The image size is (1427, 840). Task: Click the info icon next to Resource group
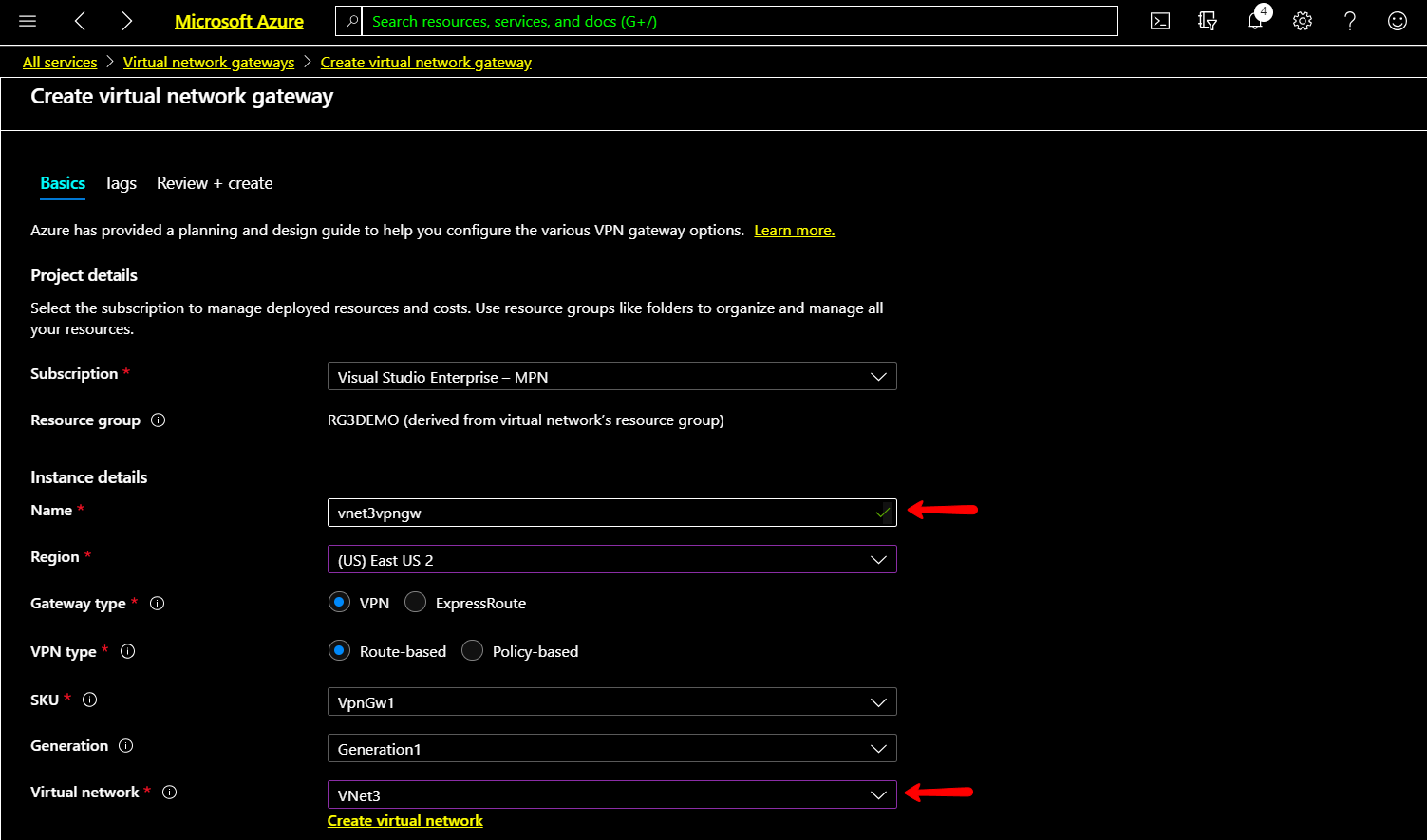(x=159, y=420)
